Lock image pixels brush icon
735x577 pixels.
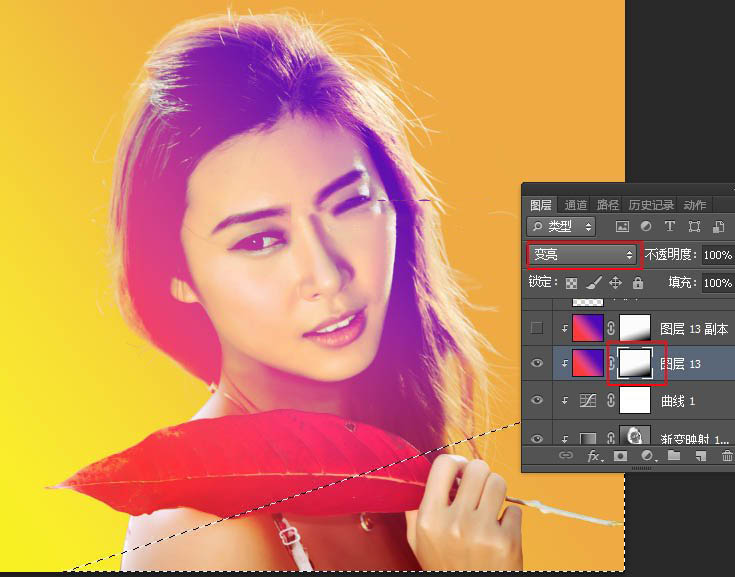[593, 283]
